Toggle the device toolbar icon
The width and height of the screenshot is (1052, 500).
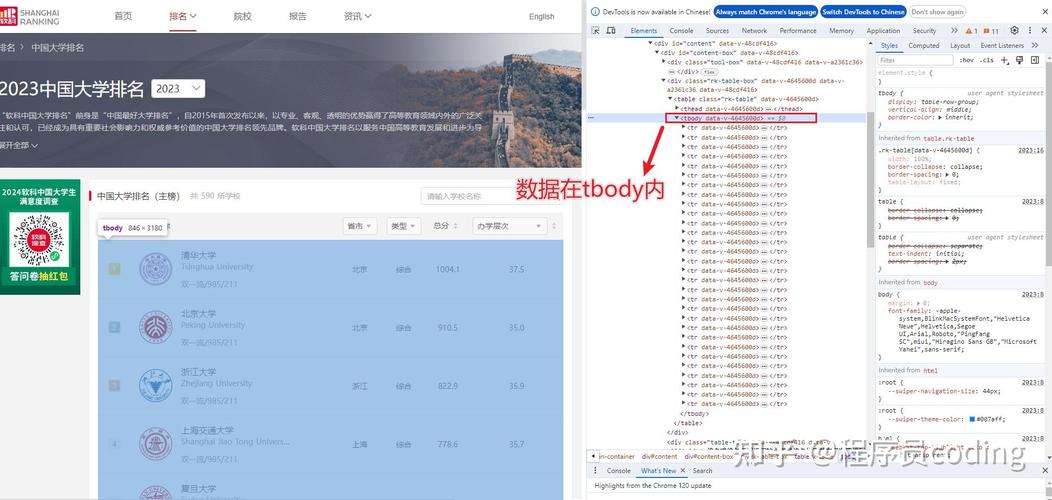point(611,31)
